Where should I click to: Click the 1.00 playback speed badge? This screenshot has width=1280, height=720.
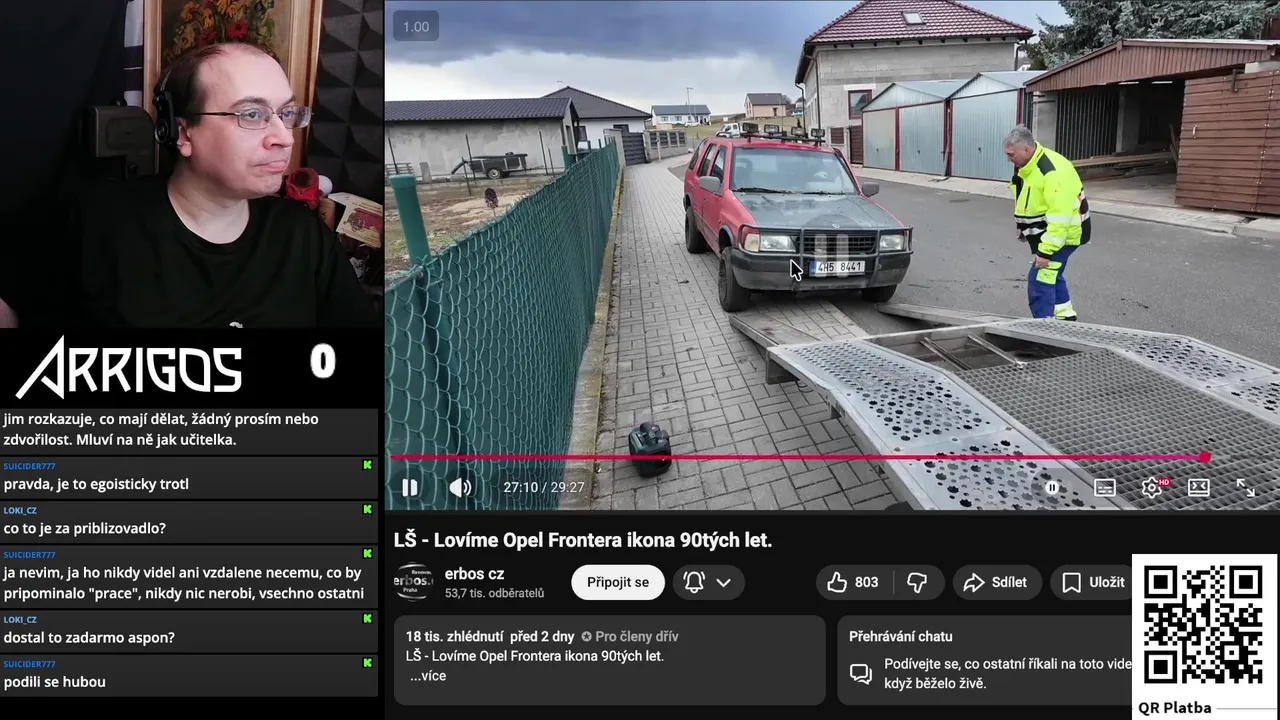[416, 27]
